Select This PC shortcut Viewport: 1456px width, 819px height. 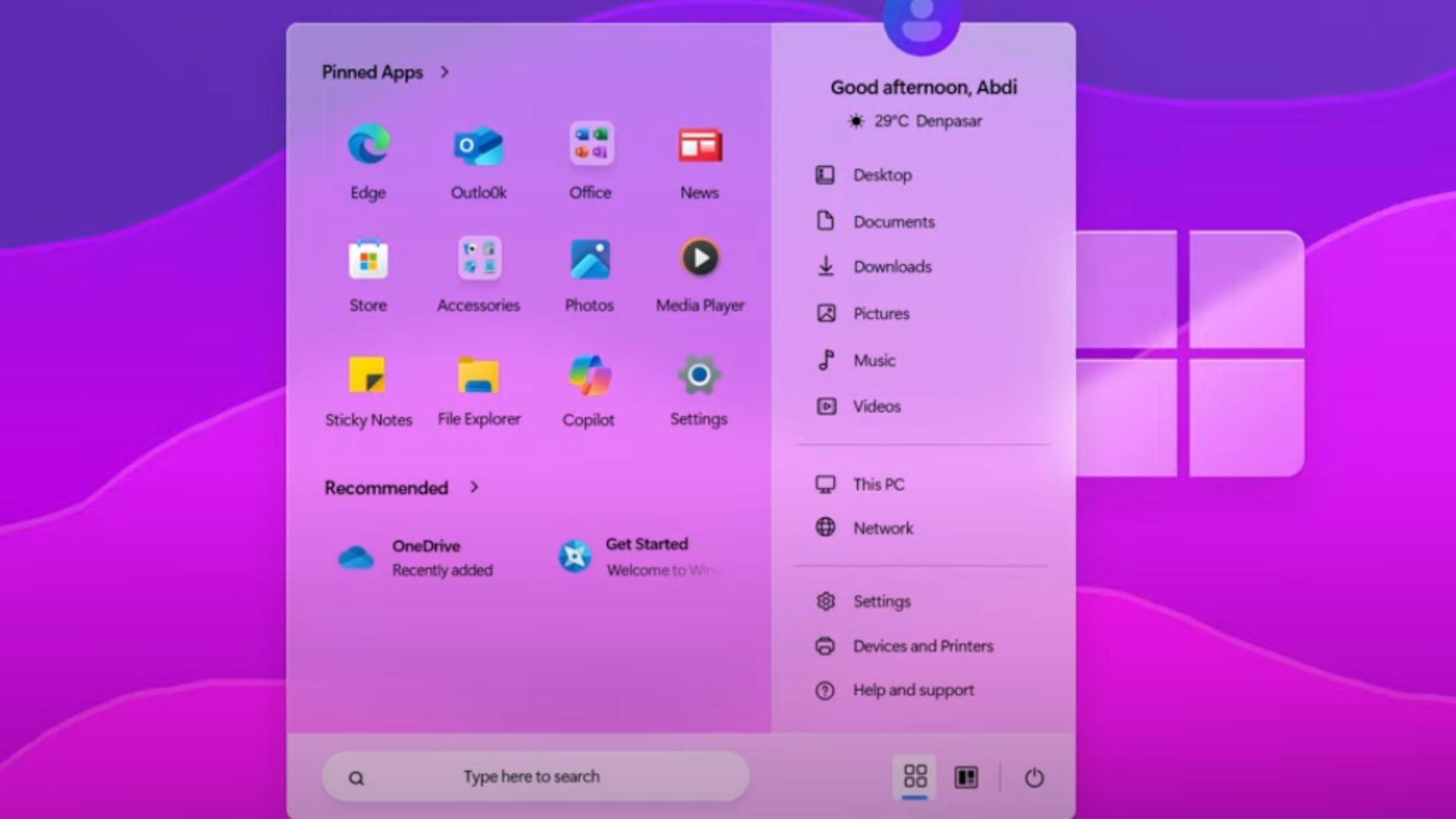click(x=880, y=484)
